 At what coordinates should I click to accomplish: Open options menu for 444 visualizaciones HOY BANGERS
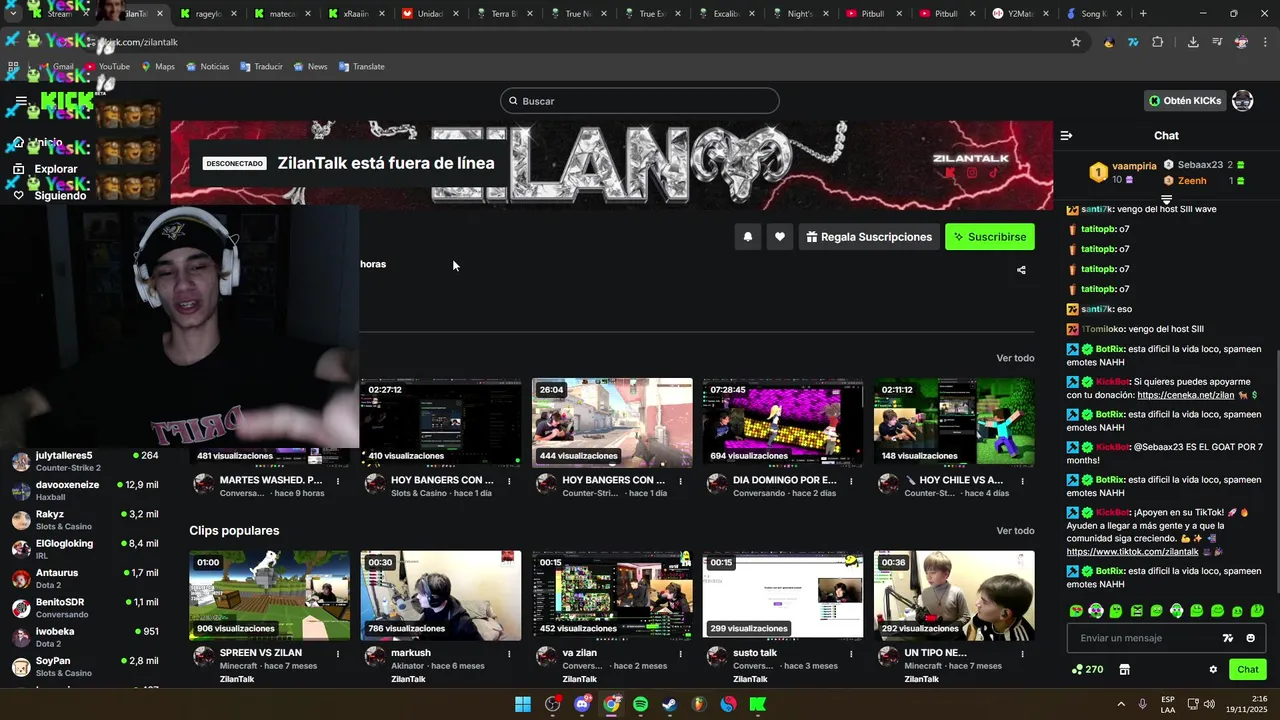(x=680, y=481)
